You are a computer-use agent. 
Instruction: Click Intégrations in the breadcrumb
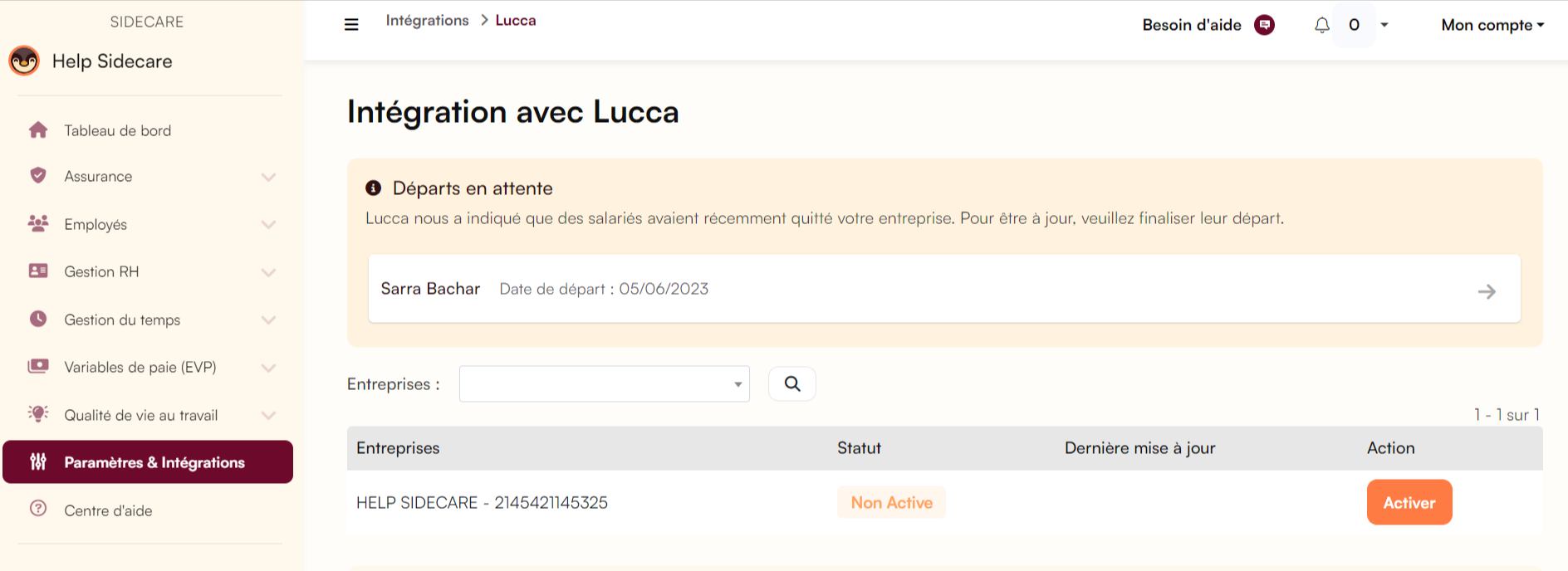click(x=427, y=20)
